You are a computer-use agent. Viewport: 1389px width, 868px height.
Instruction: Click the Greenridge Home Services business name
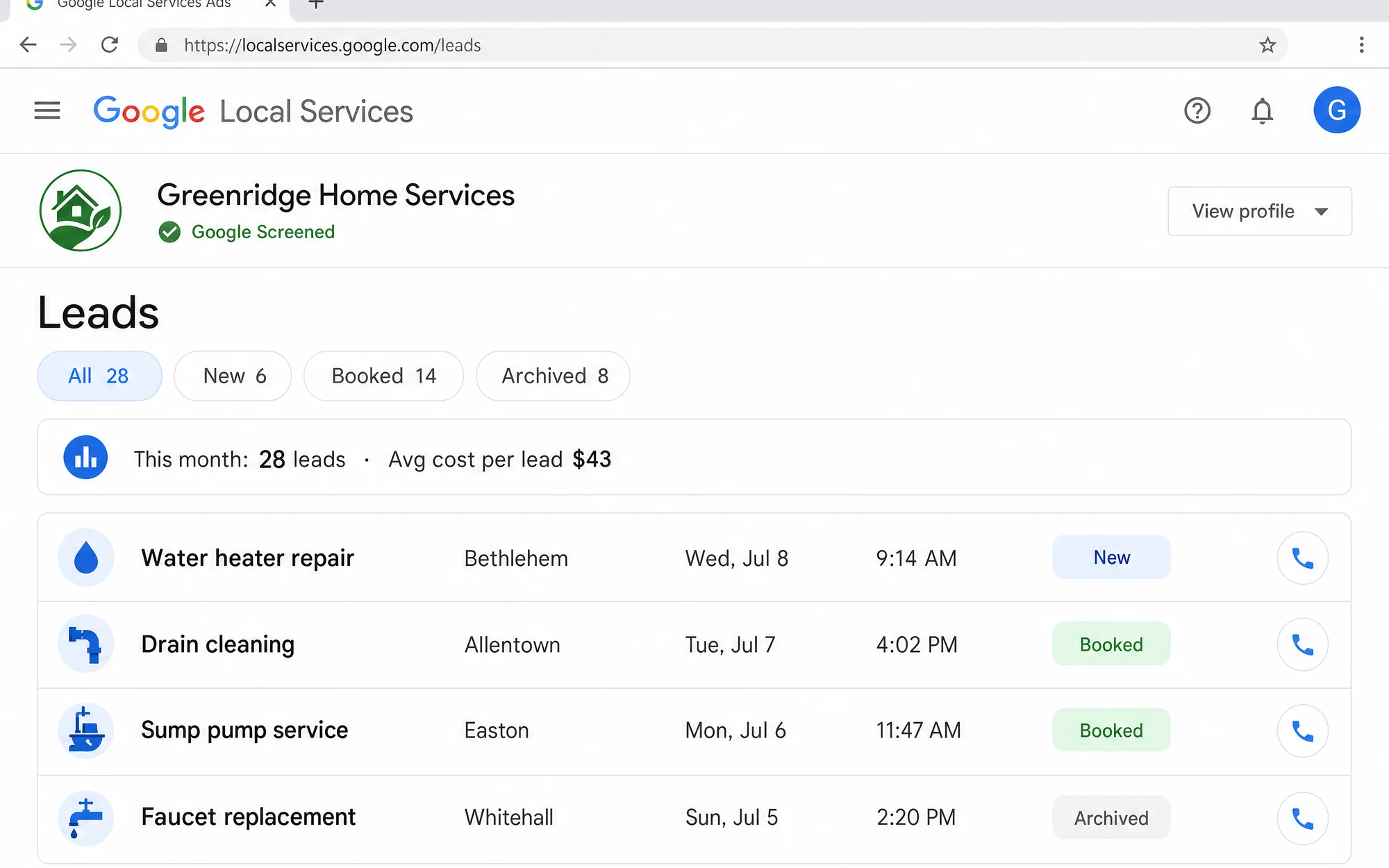[x=336, y=195]
